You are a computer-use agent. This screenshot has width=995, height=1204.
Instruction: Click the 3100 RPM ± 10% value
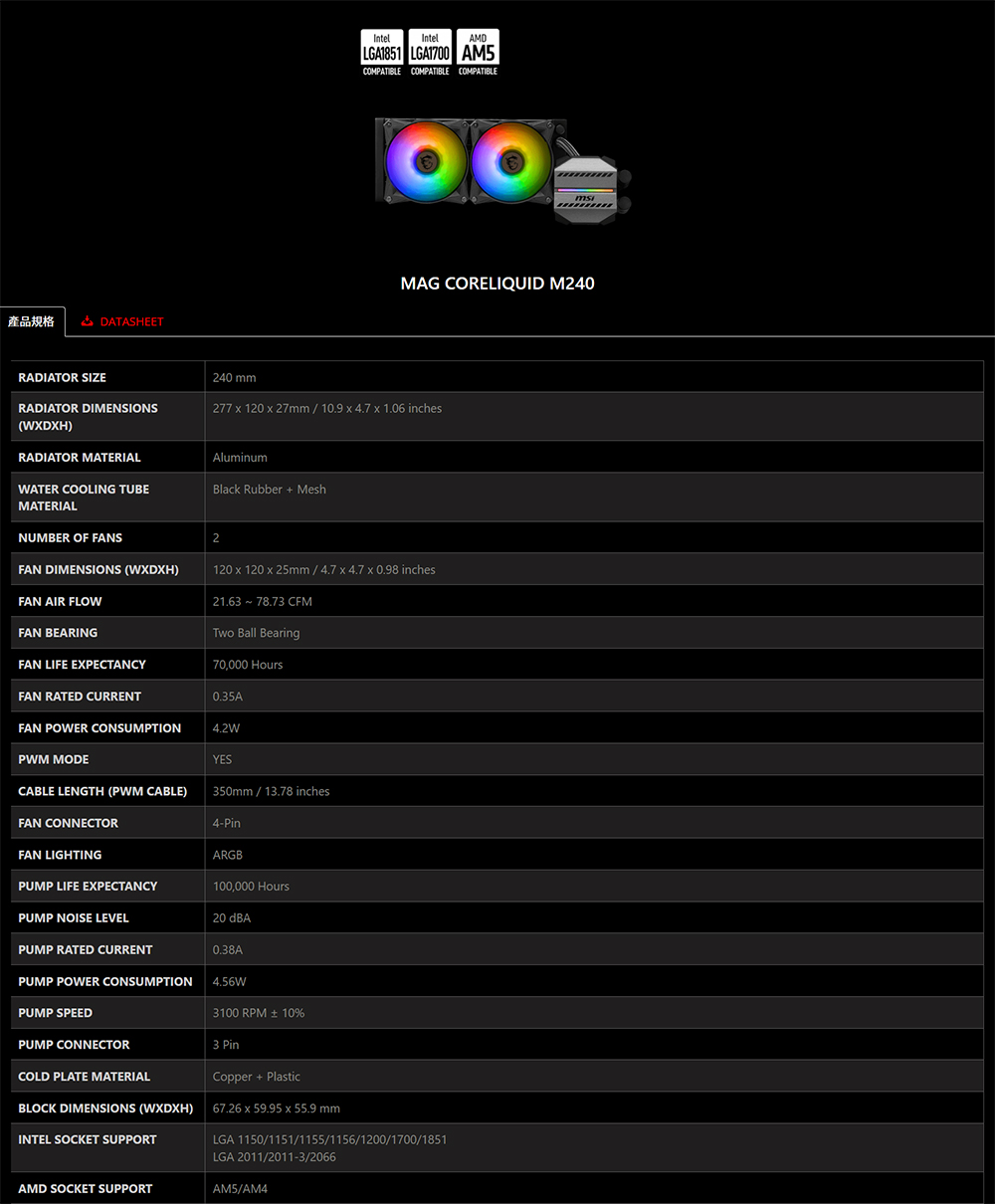[x=259, y=1013]
